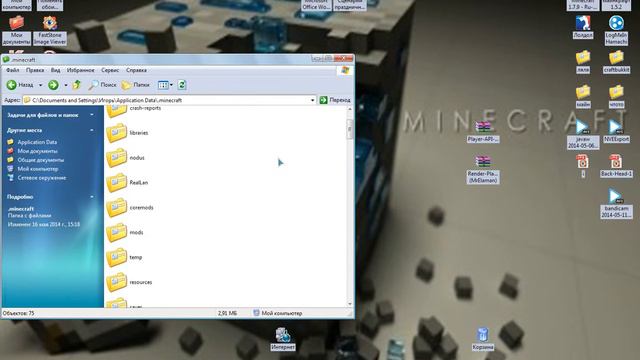The image size is (640, 360).
Task: Click the folder sync refresh icon
Action: click(x=182, y=85)
